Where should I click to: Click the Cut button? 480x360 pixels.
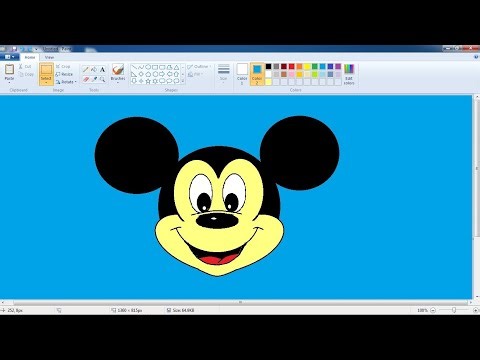pos(25,67)
